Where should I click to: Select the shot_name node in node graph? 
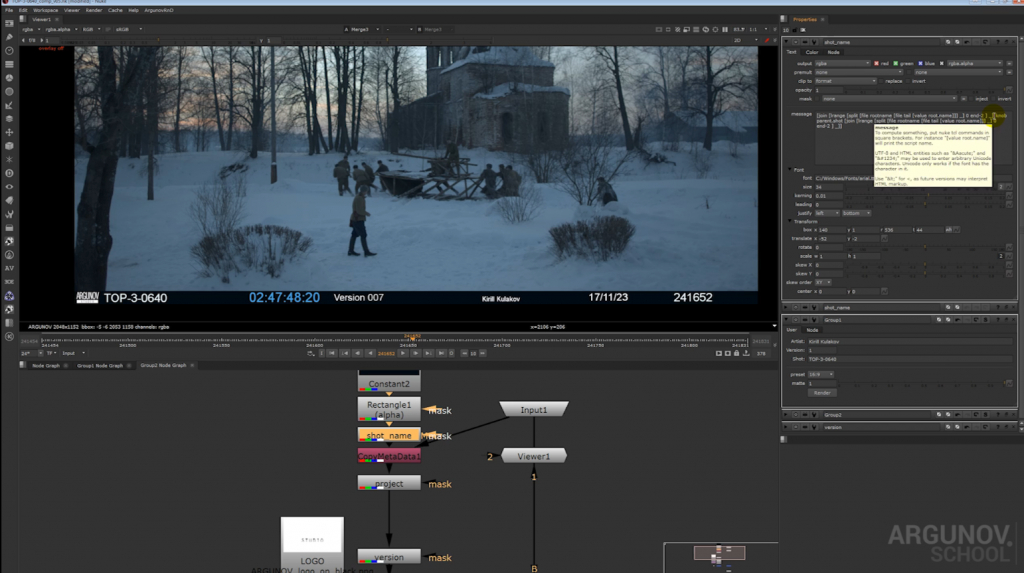point(389,435)
